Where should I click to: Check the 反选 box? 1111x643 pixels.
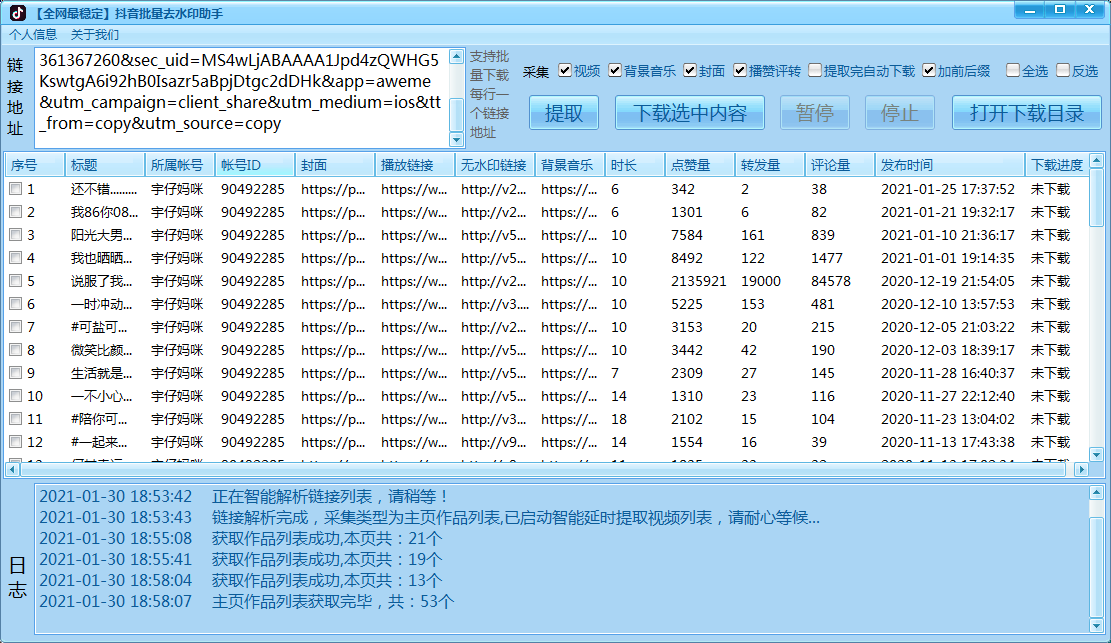(x=1063, y=70)
